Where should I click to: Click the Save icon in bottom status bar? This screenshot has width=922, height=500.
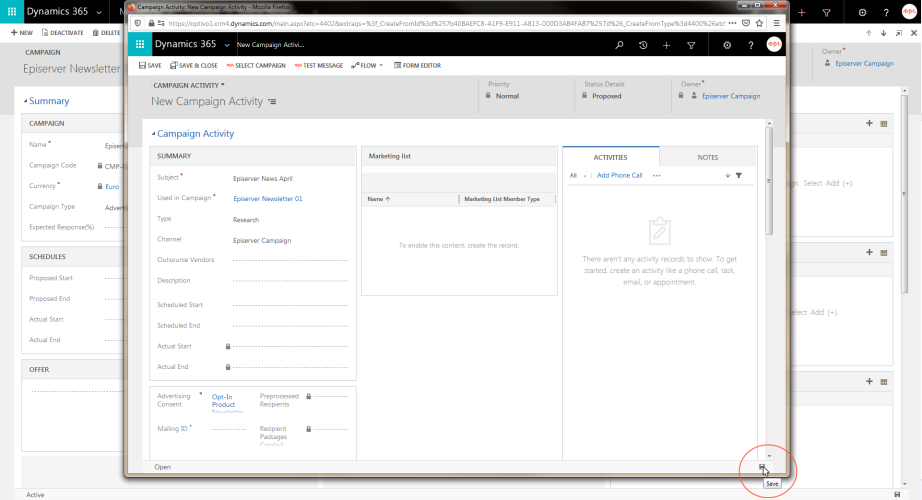click(762, 467)
